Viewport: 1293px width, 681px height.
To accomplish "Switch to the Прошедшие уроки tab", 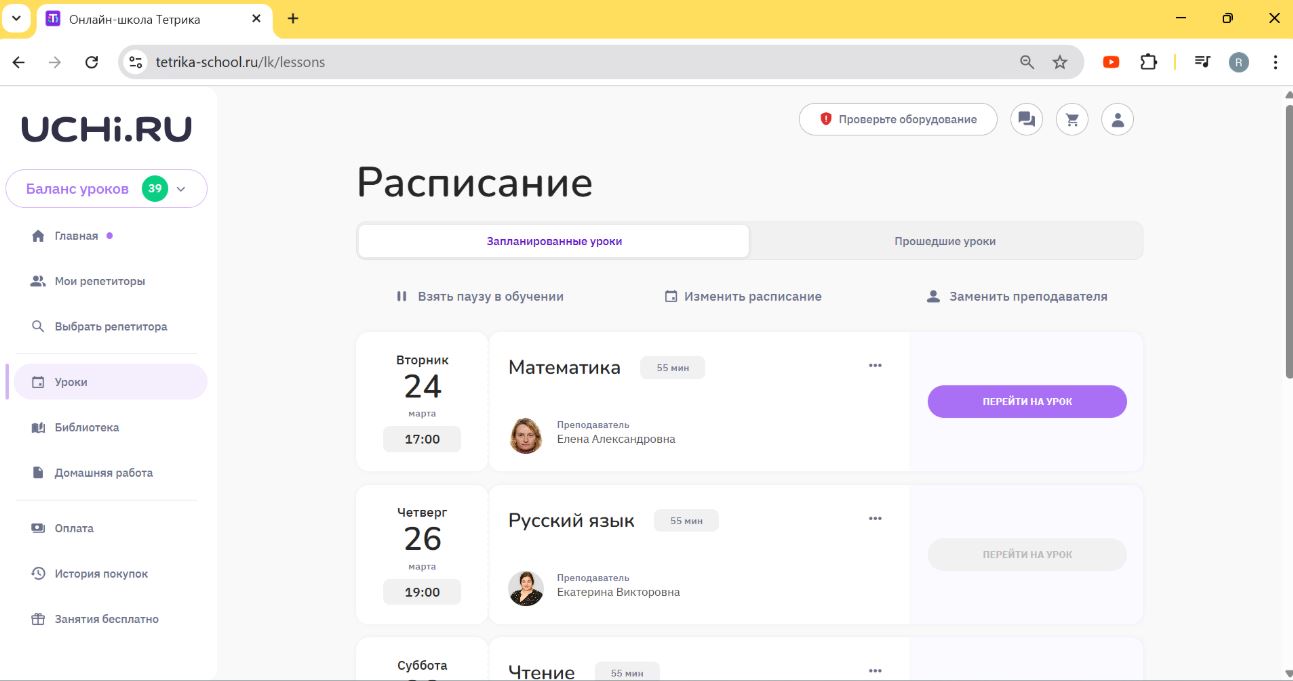I will (945, 241).
